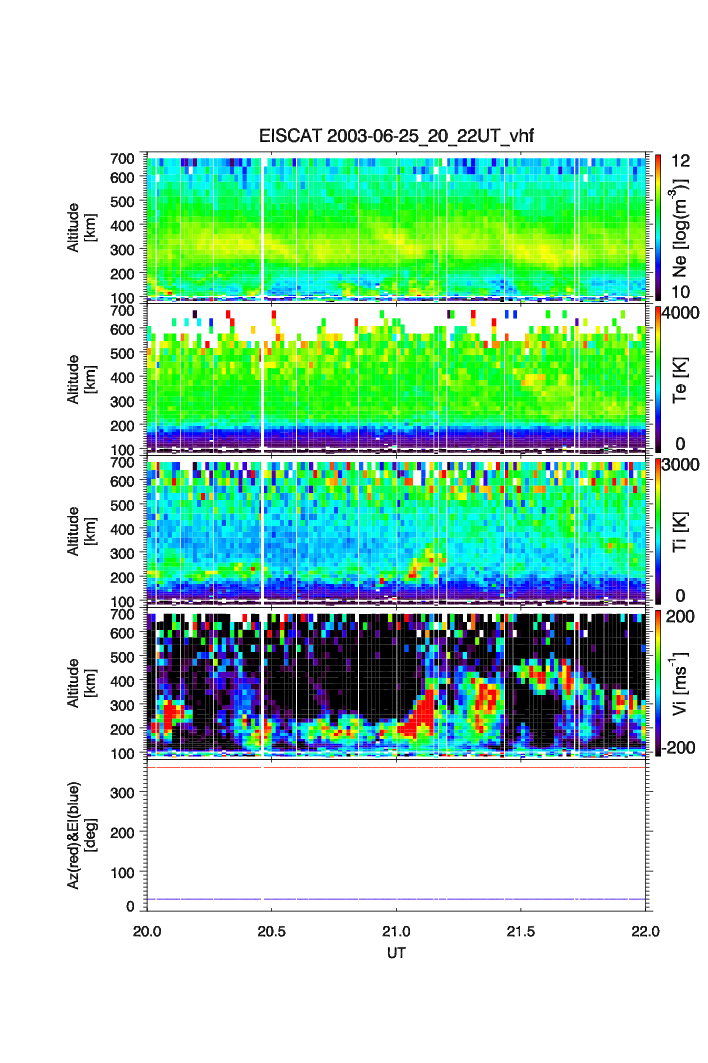Click the 21.0 tick on UT axis
The image size is (708, 1063).
coord(397,931)
